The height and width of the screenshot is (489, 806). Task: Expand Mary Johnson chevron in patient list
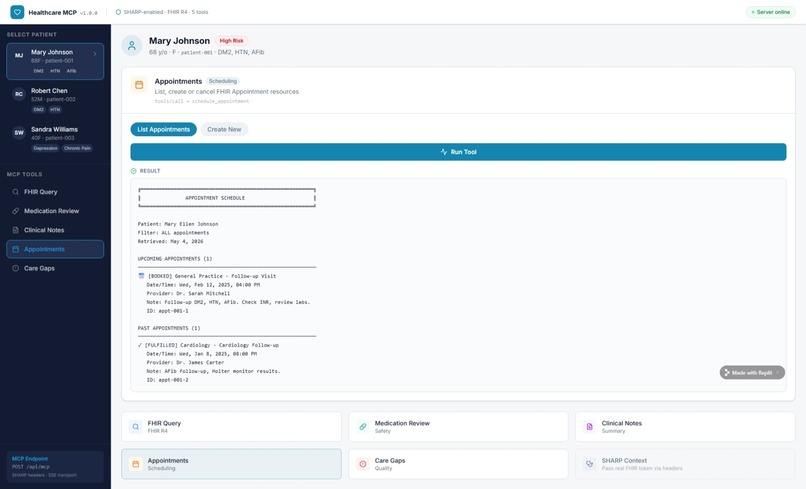(95, 54)
